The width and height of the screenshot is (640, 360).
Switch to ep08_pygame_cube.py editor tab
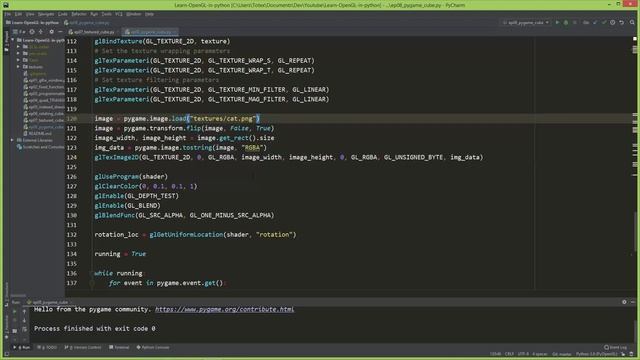(150, 32)
